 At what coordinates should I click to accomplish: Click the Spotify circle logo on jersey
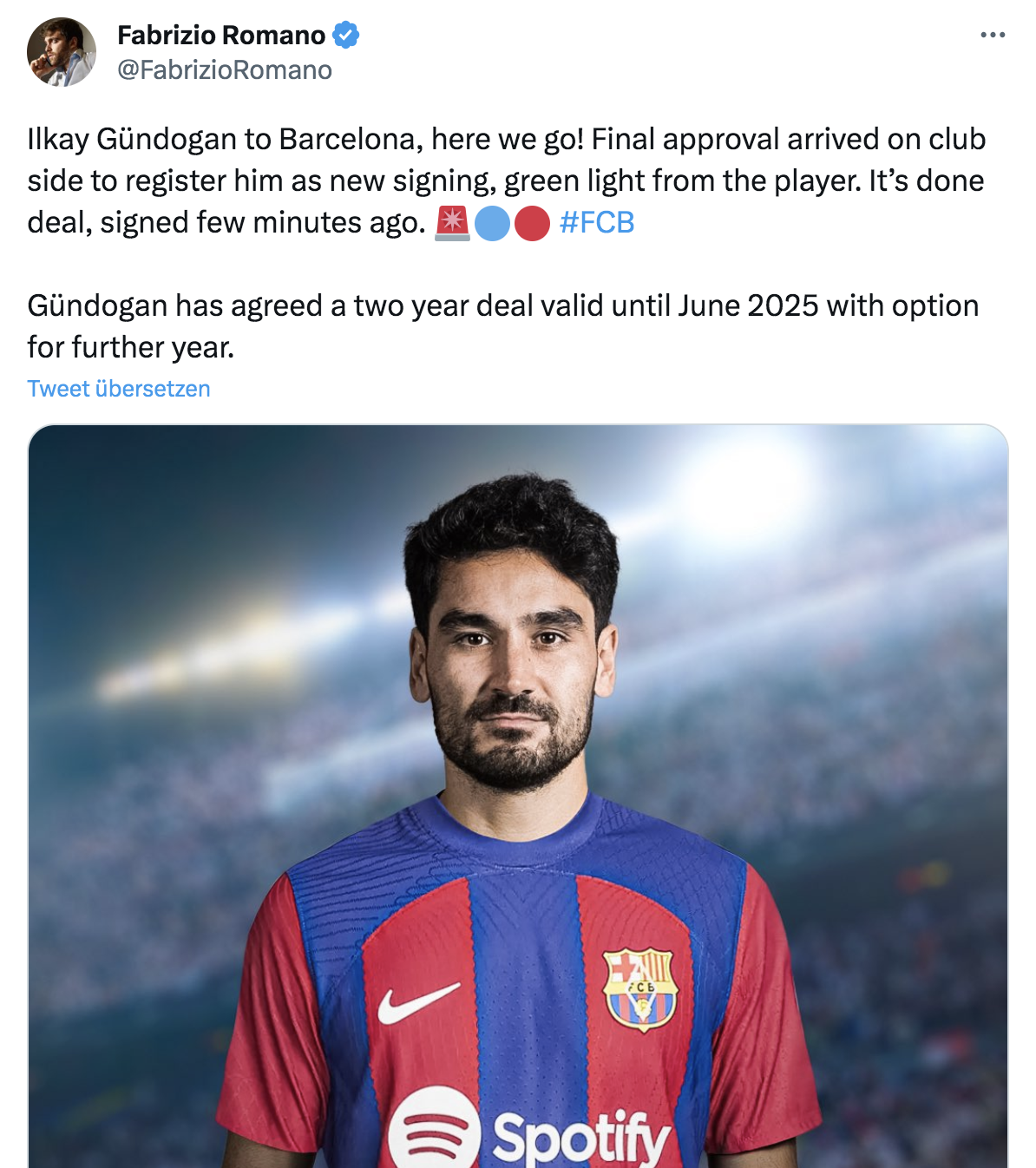(x=434, y=1130)
